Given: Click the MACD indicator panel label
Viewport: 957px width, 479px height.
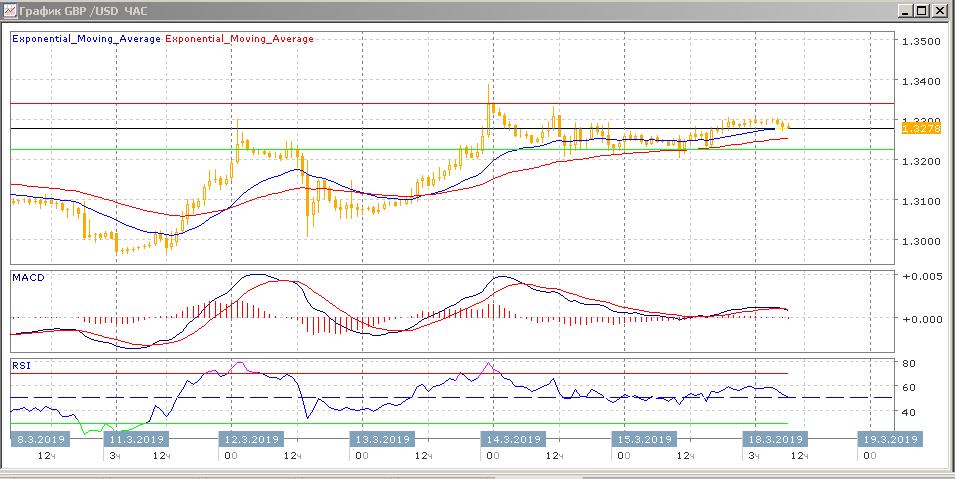Looking at the screenshot, I should (26, 275).
